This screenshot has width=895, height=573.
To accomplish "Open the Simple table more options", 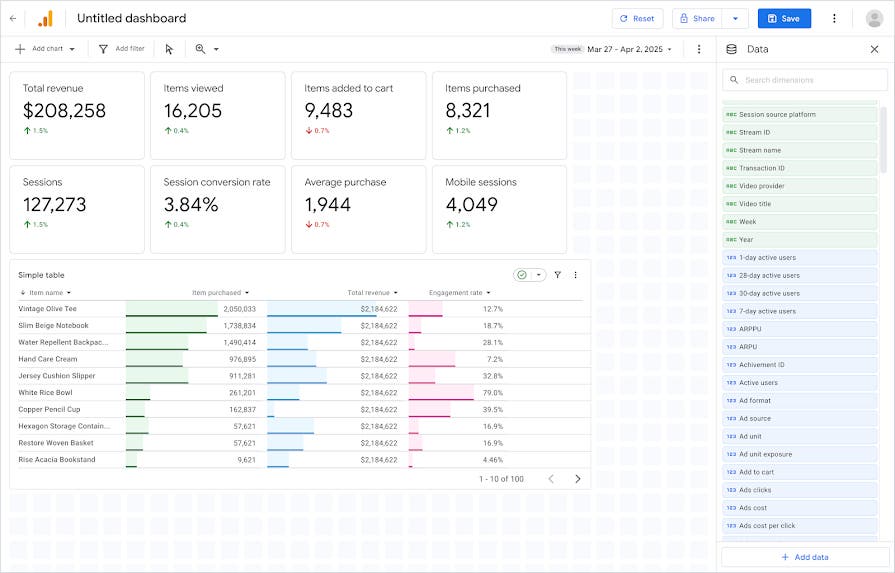I will click(x=575, y=275).
